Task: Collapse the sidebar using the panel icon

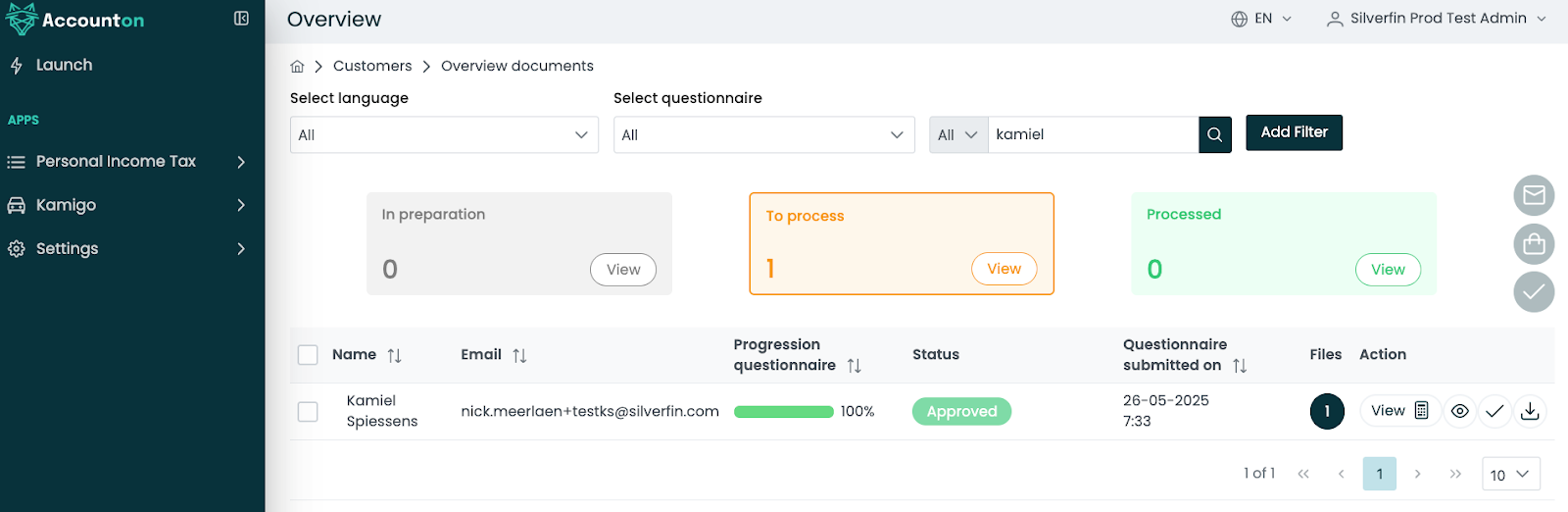Action: click(241, 19)
